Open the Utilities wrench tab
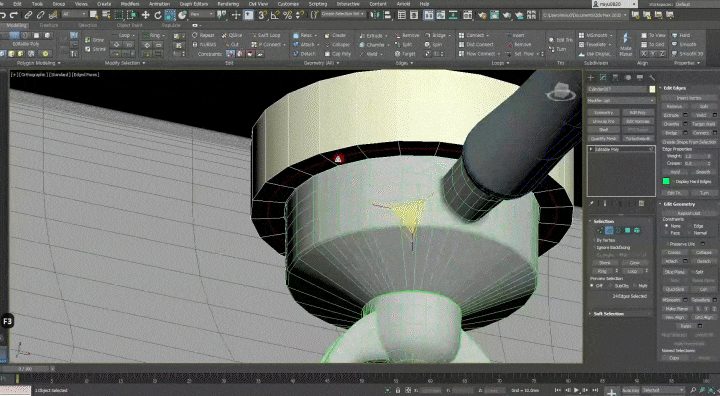Viewport: 720px width, 396px height. [x=652, y=78]
